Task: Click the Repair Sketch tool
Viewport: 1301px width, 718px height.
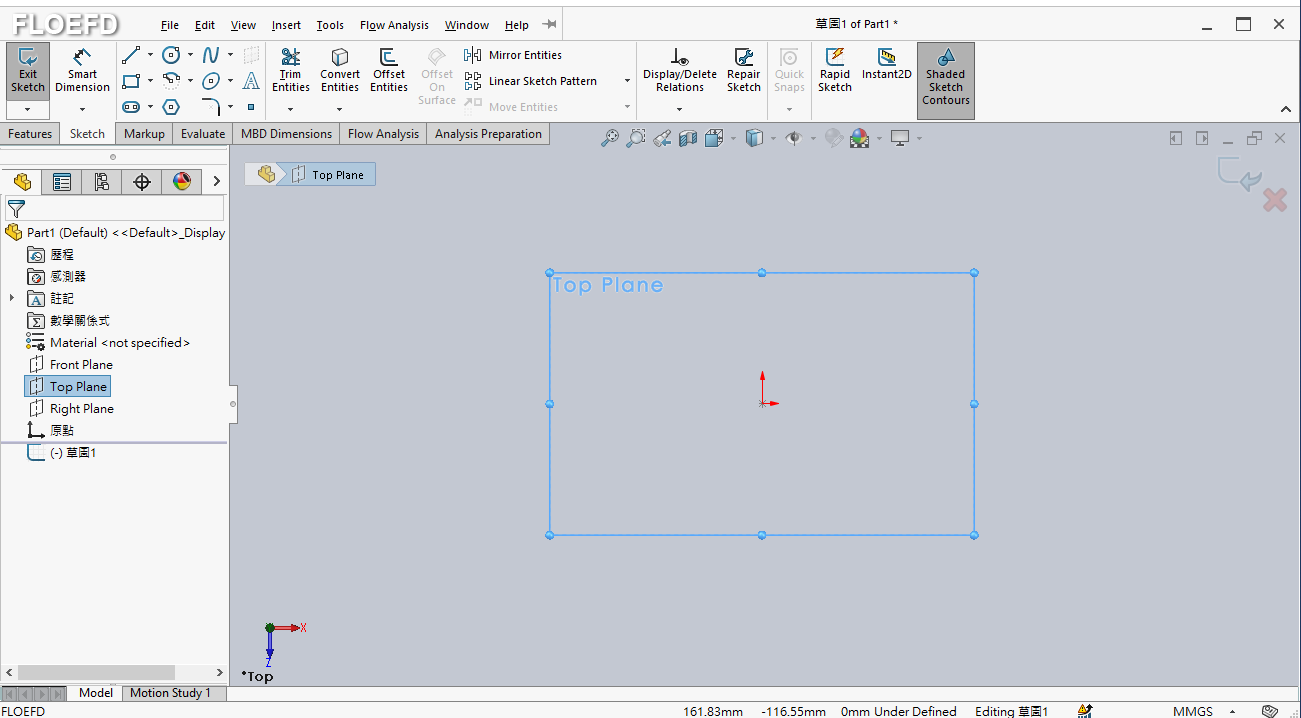Action: (x=744, y=70)
